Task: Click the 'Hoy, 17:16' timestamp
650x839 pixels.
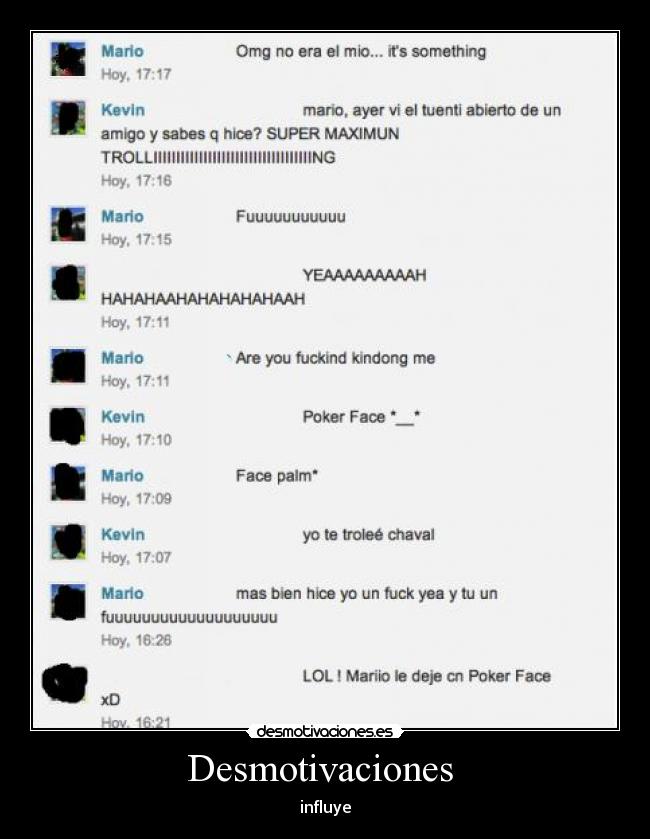Action: click(136, 181)
